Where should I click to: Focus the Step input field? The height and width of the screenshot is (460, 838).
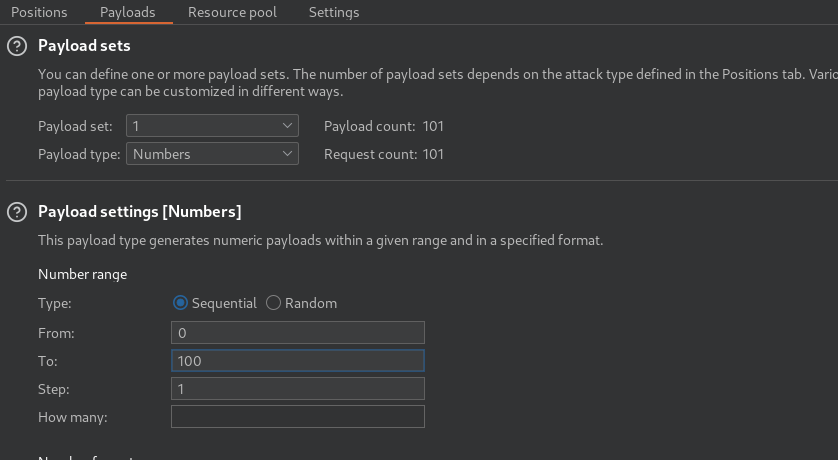(x=297, y=389)
